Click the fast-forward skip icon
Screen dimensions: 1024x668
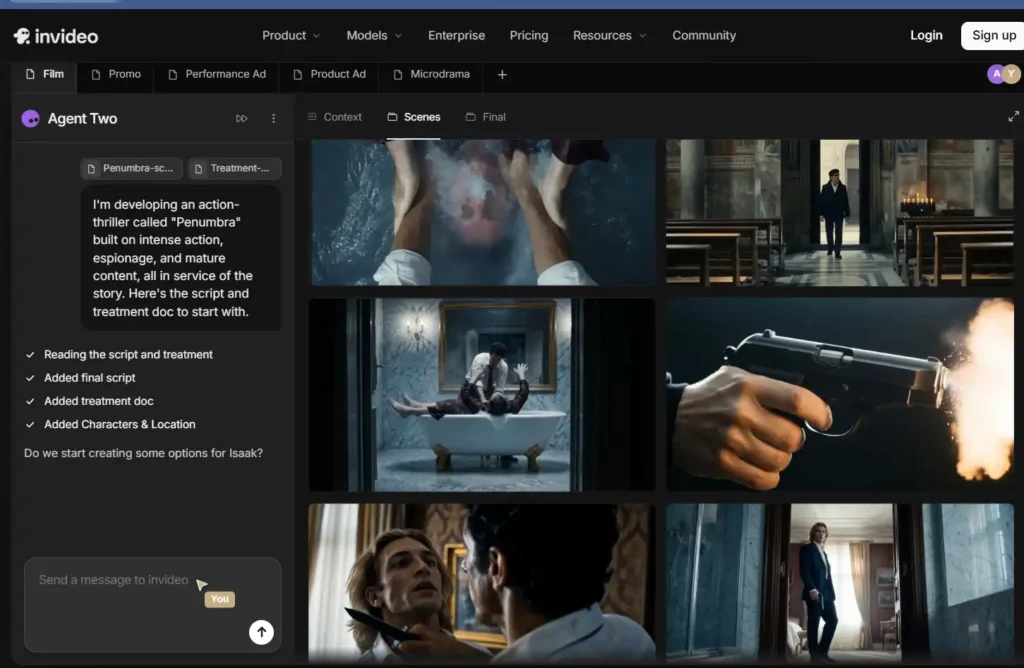click(242, 118)
